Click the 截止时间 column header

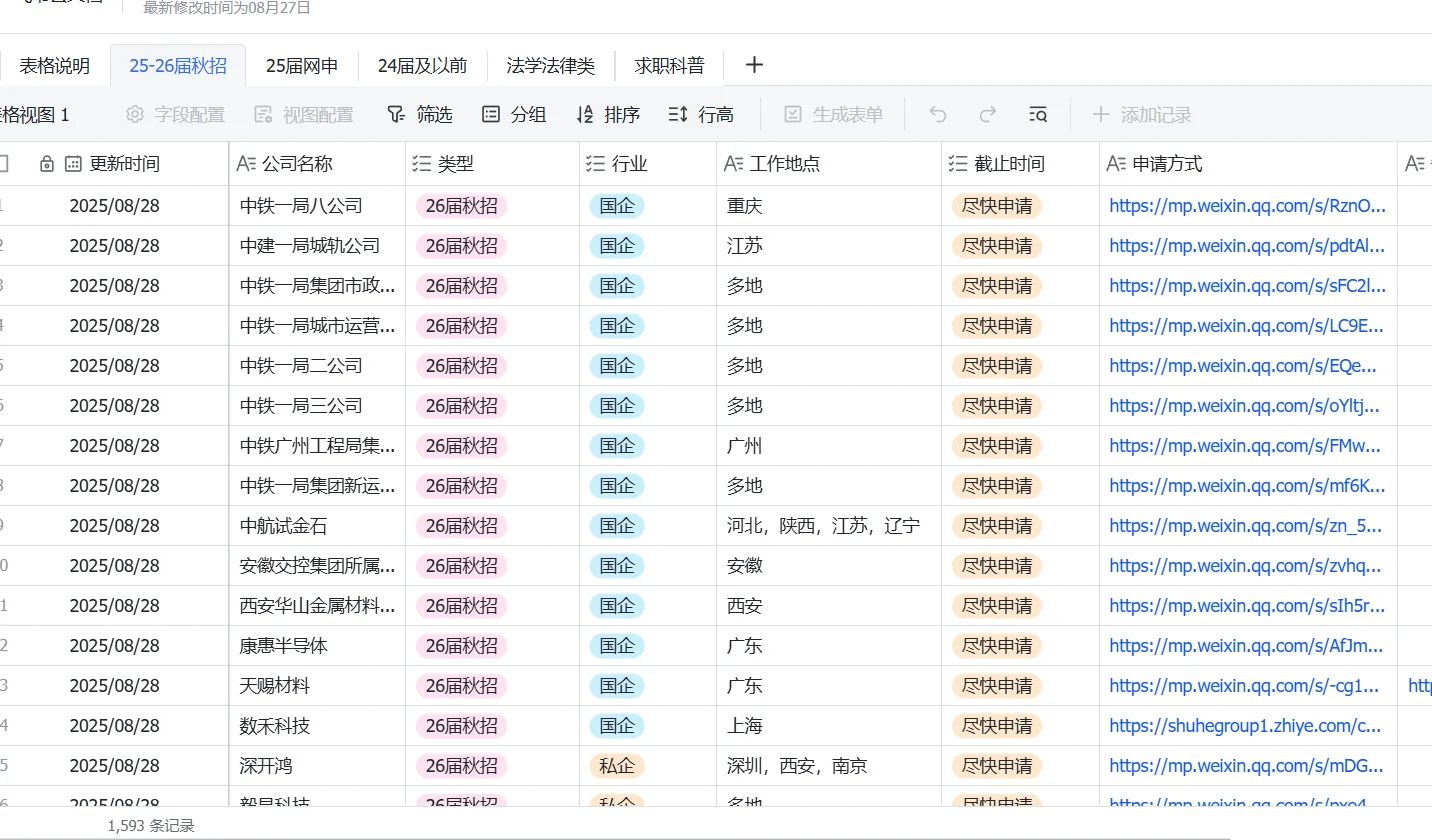click(1020, 164)
